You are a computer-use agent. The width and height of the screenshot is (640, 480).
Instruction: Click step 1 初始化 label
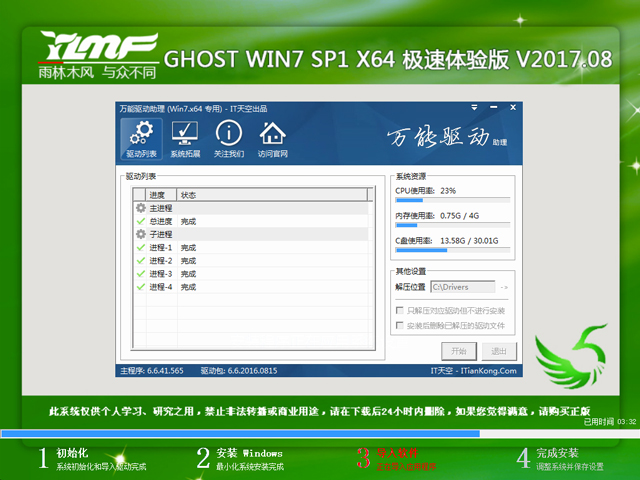pyautogui.click(x=72, y=453)
